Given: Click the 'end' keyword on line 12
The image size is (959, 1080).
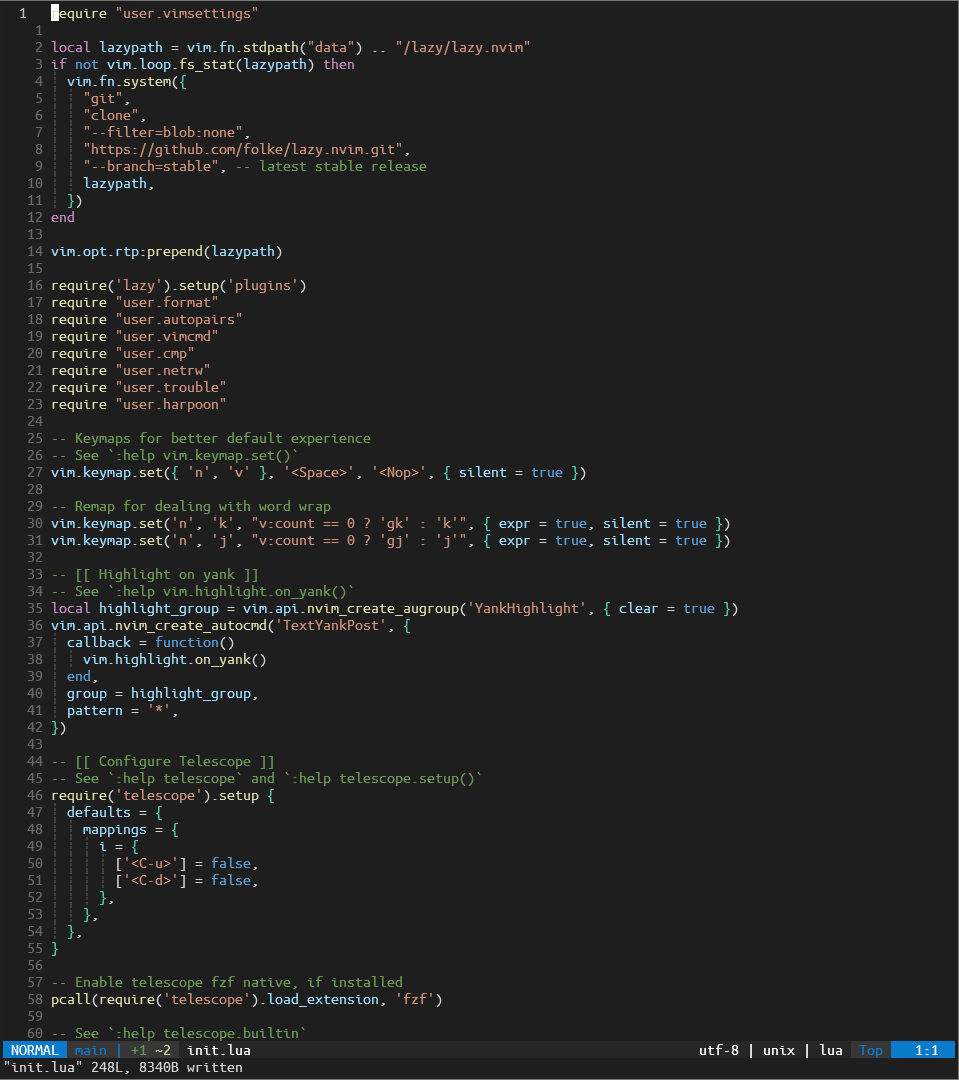Looking at the screenshot, I should pos(63,217).
